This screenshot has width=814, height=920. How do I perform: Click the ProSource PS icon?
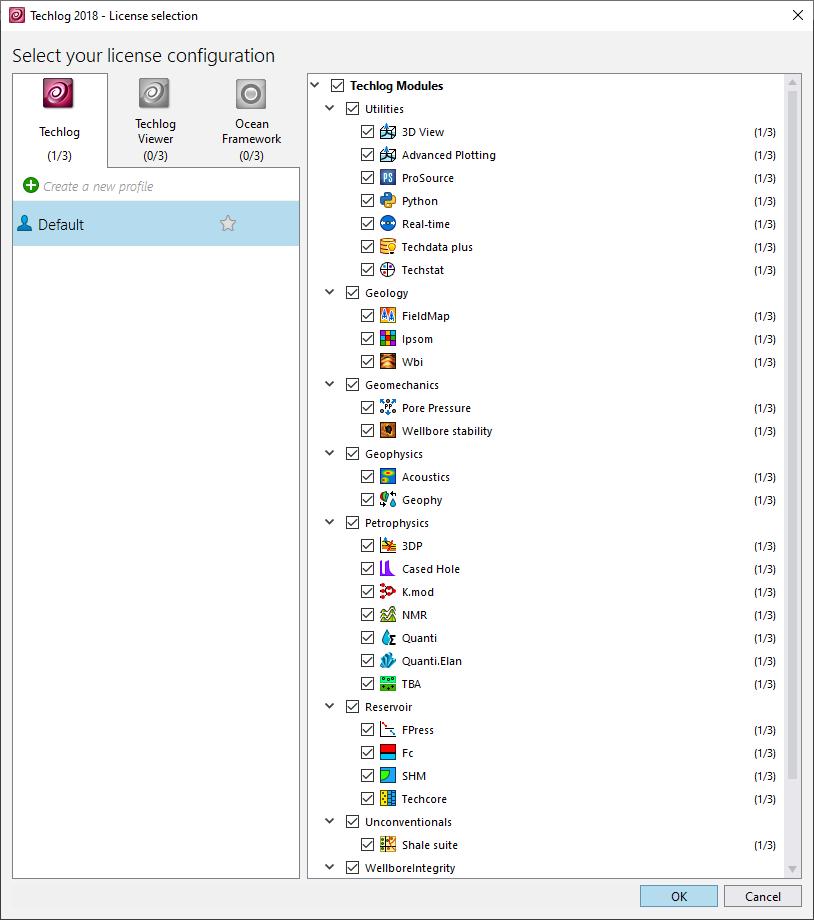387,177
